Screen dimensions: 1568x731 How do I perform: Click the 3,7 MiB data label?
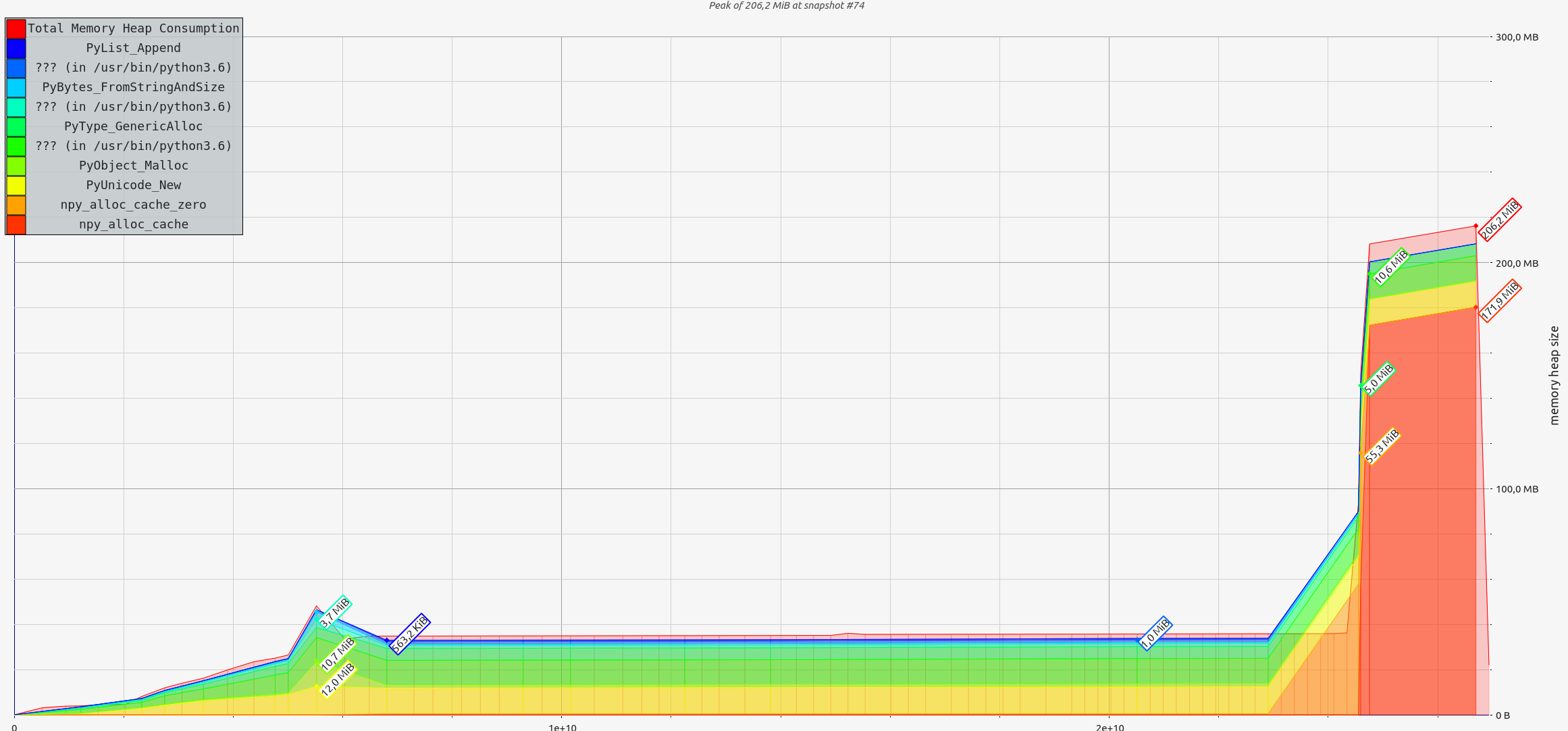[334, 612]
